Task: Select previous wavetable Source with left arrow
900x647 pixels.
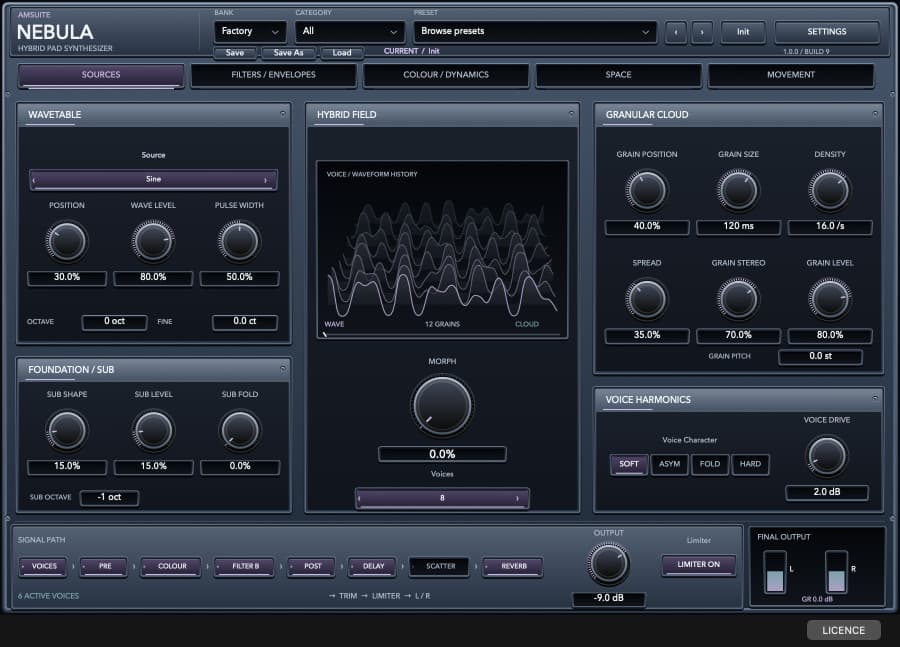Action: click(34, 180)
